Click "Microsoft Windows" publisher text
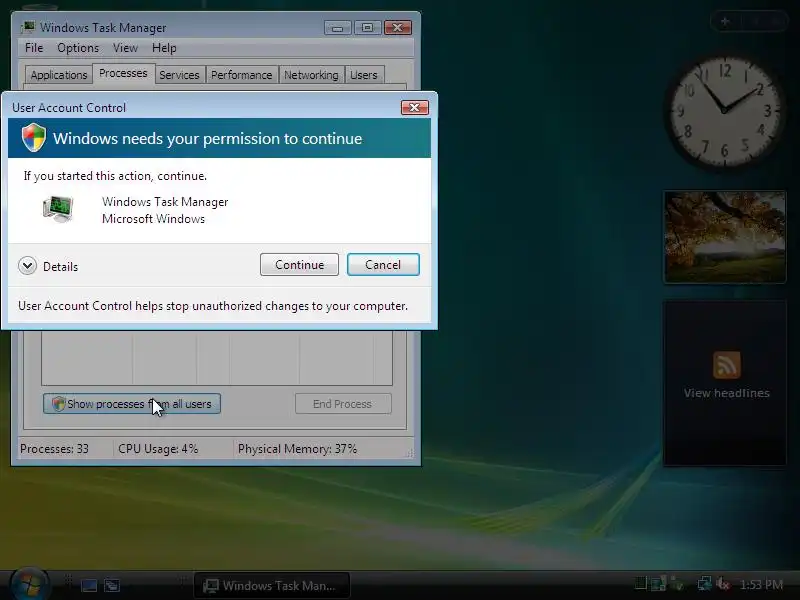This screenshot has height=600, width=800. (153, 219)
